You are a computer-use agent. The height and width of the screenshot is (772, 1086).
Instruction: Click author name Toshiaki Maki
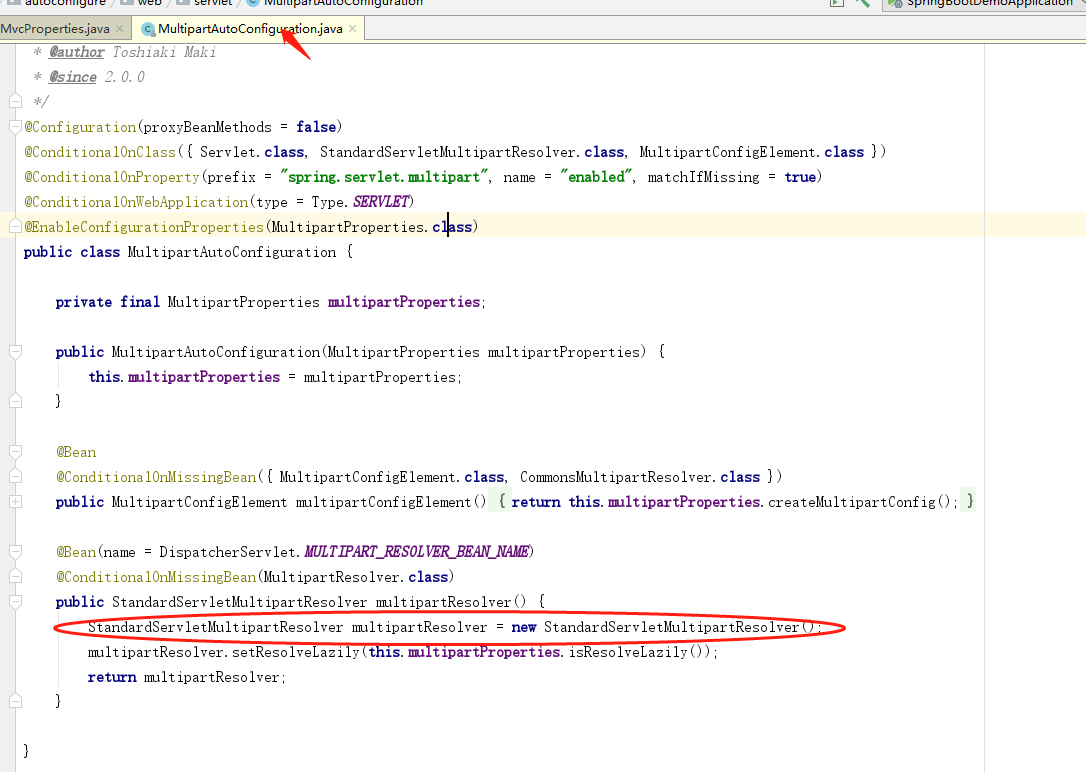(x=164, y=52)
